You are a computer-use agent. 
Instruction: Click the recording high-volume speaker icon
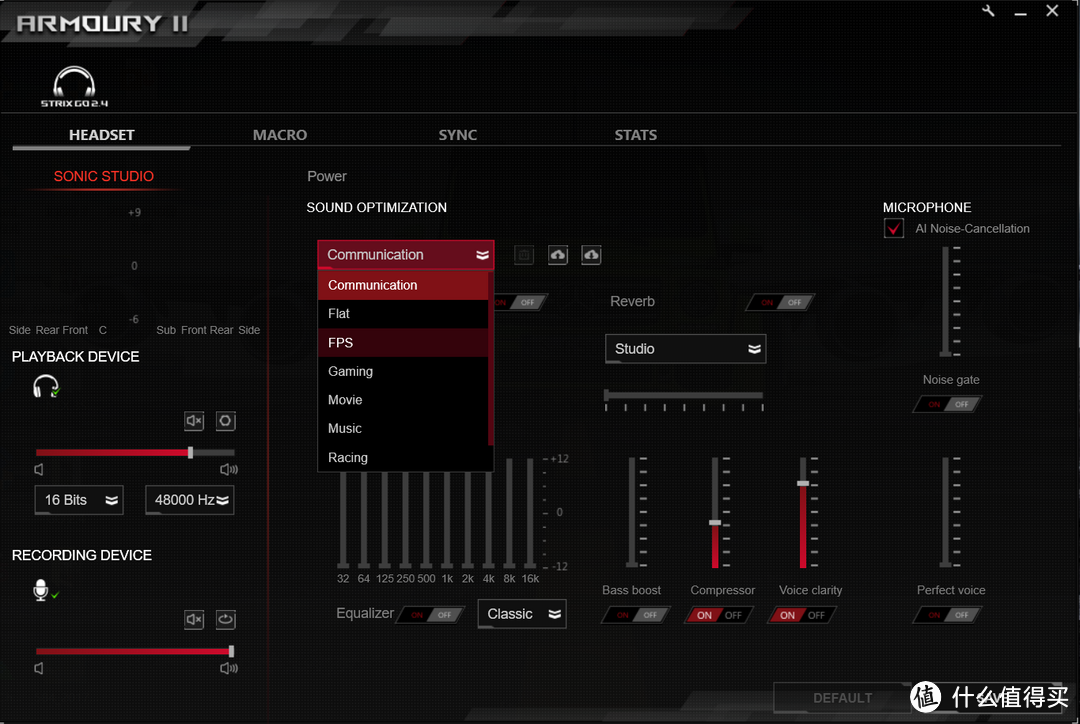229,668
